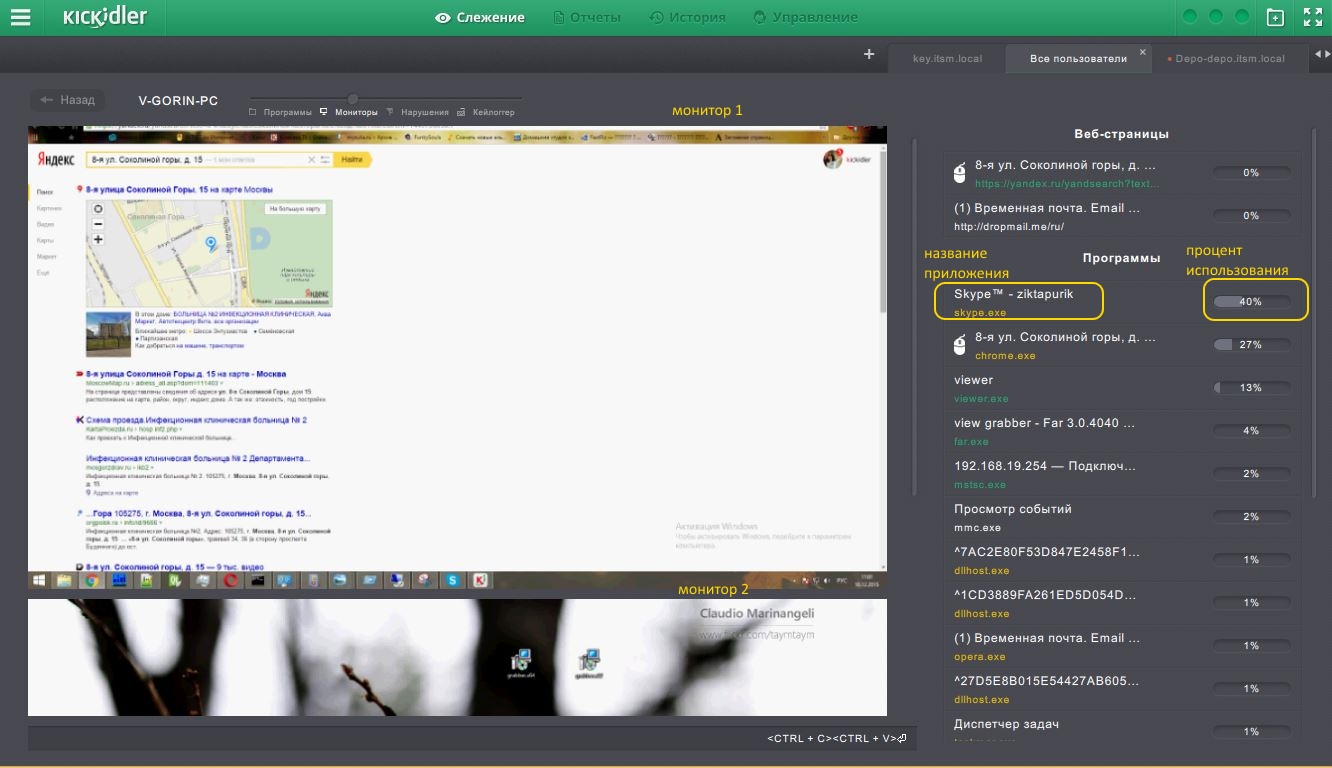
Task: Select the 'view grabber - Far 3.0.4040' row
Action: point(1122,431)
